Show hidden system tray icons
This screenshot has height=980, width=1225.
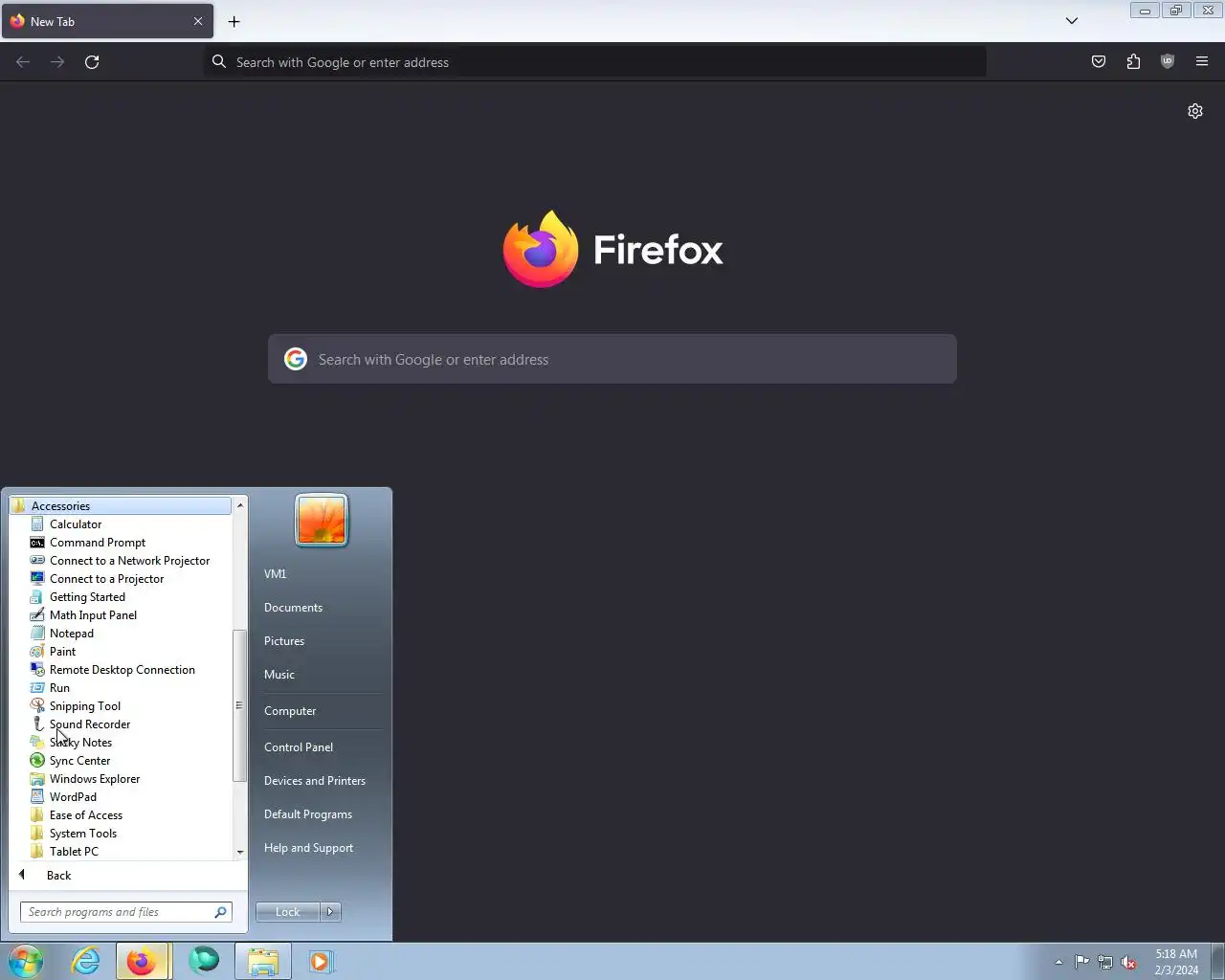click(x=1058, y=963)
